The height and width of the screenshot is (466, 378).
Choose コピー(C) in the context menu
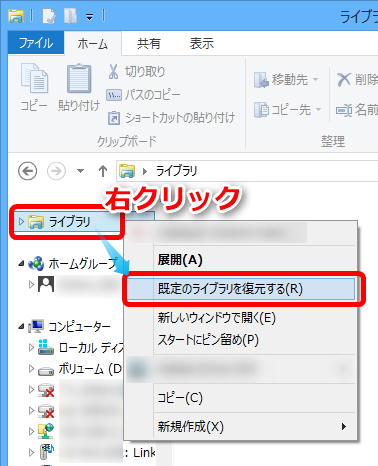(x=180, y=398)
